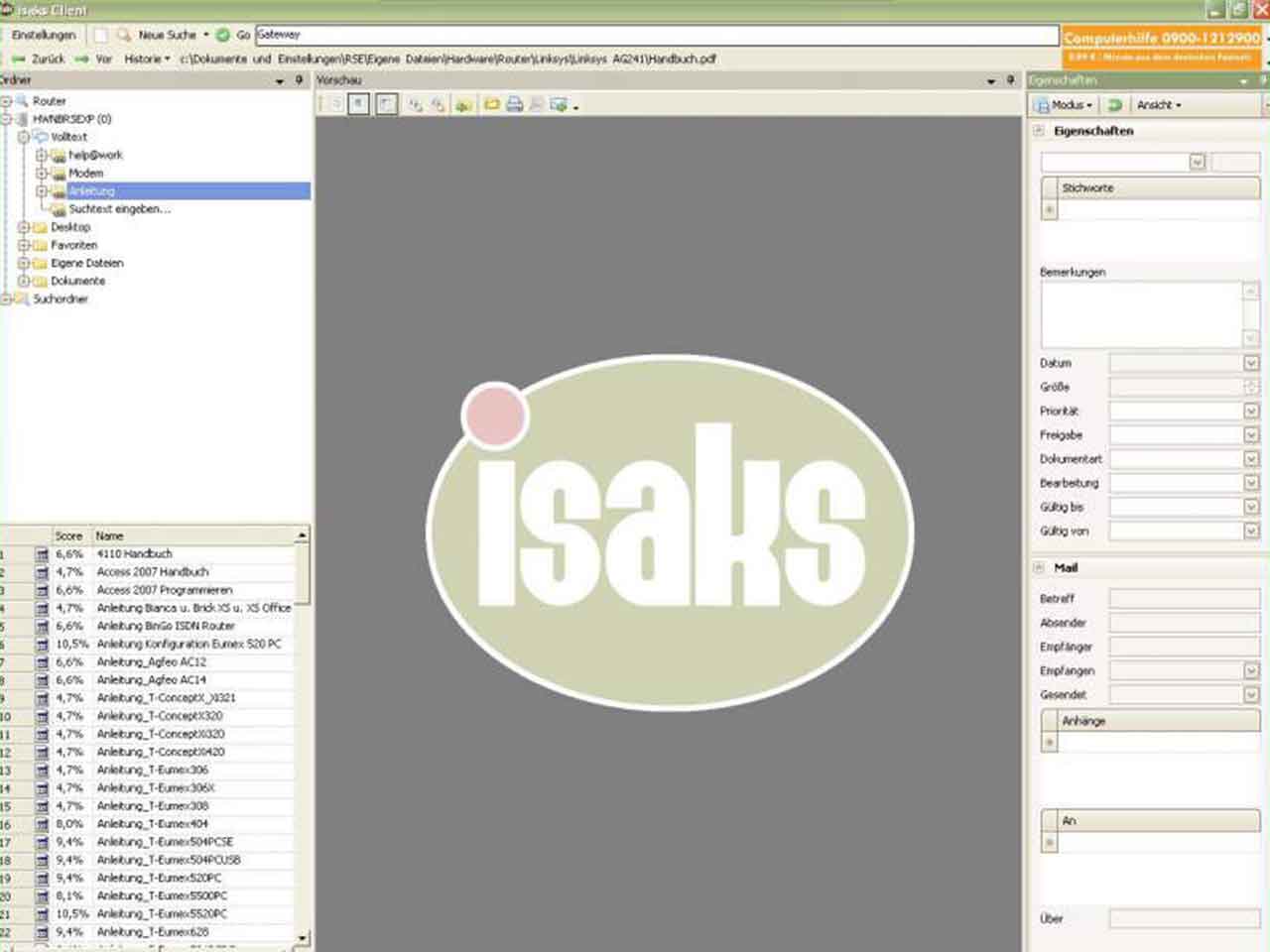Click the yellow open folder icon in the preview toolbar
The image size is (1270, 952).
pos(491,104)
